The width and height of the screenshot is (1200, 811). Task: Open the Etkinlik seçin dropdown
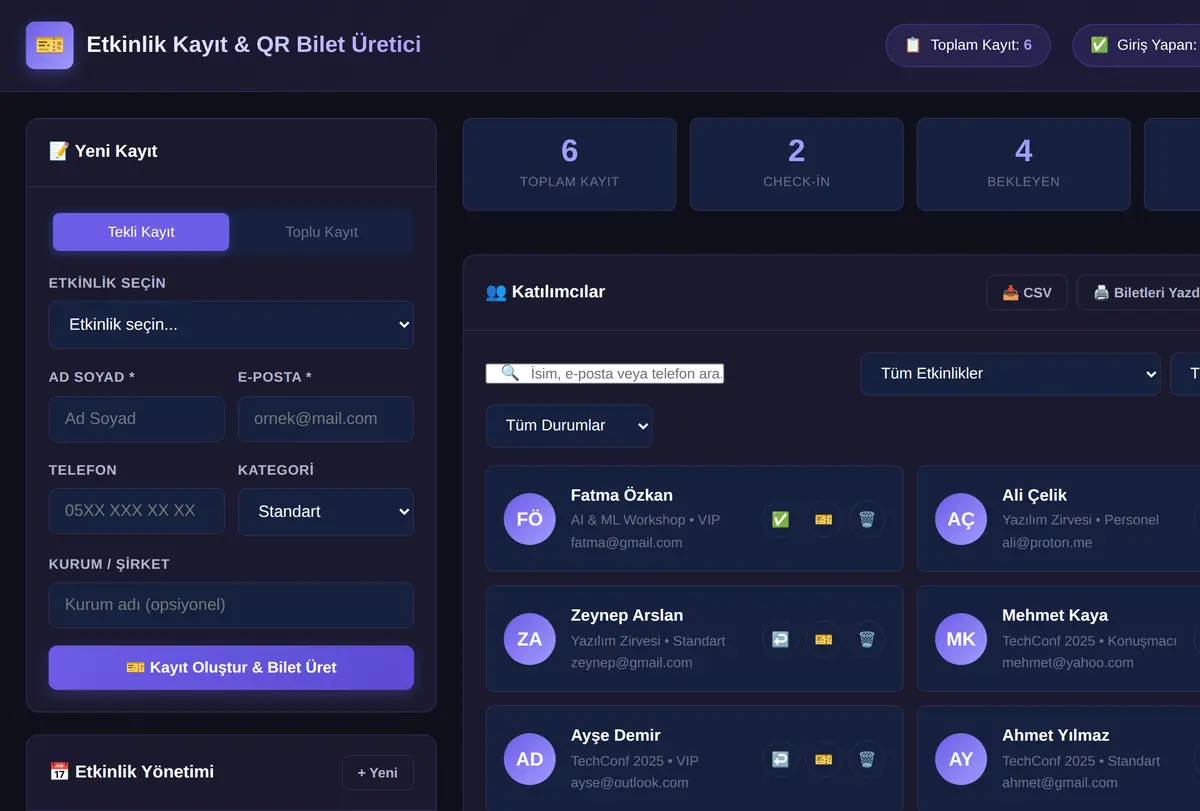(x=231, y=325)
